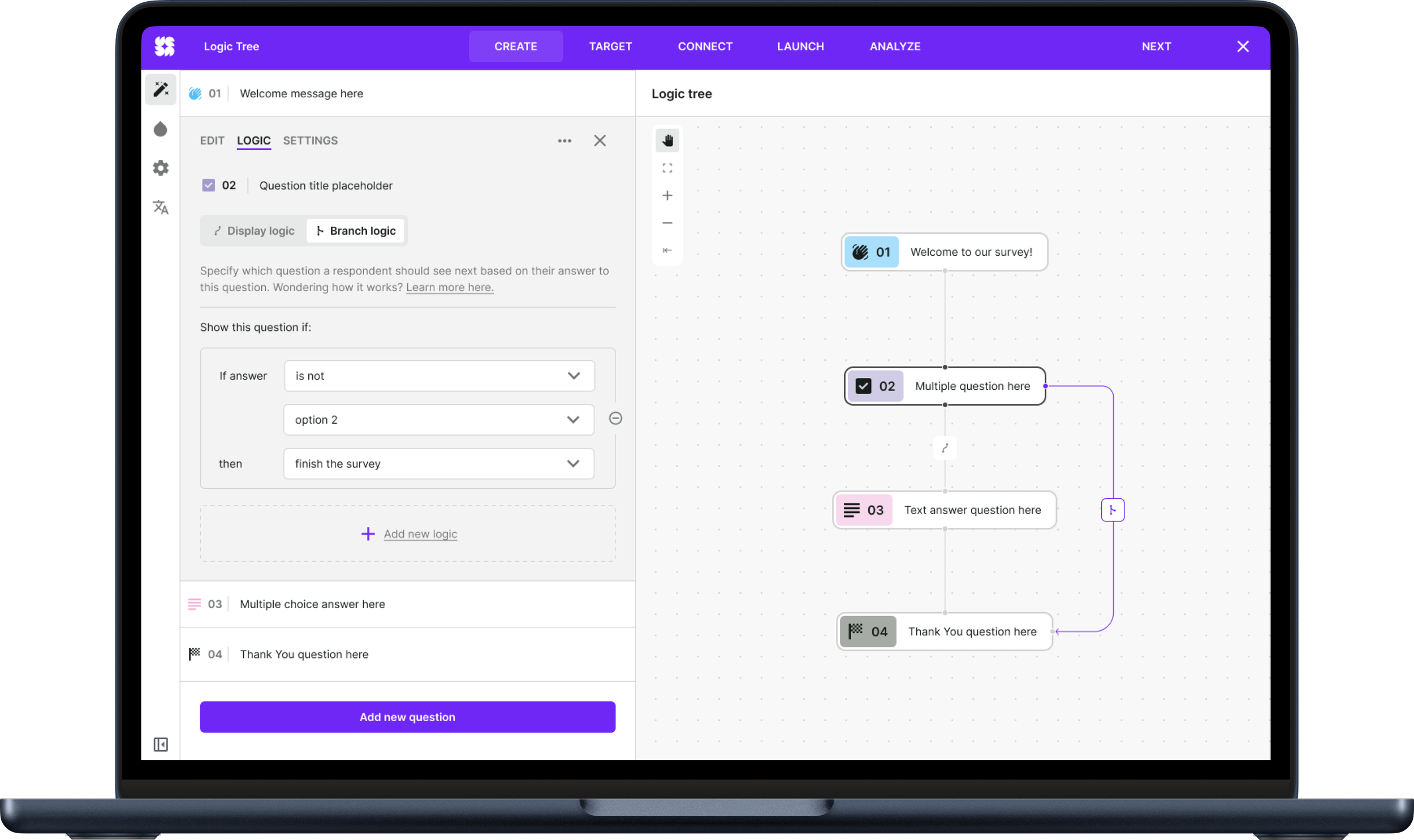The image size is (1414, 840).
Task: Switch to Display logic toggle
Action: pos(254,231)
